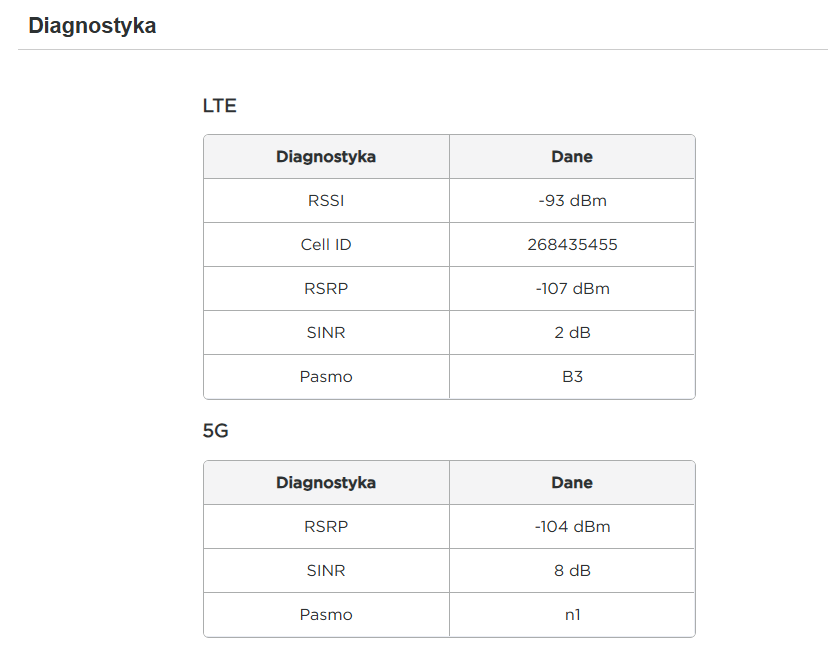828x665 pixels.
Task: Click the LTE RSRP value -107 dBm
Action: [572, 289]
